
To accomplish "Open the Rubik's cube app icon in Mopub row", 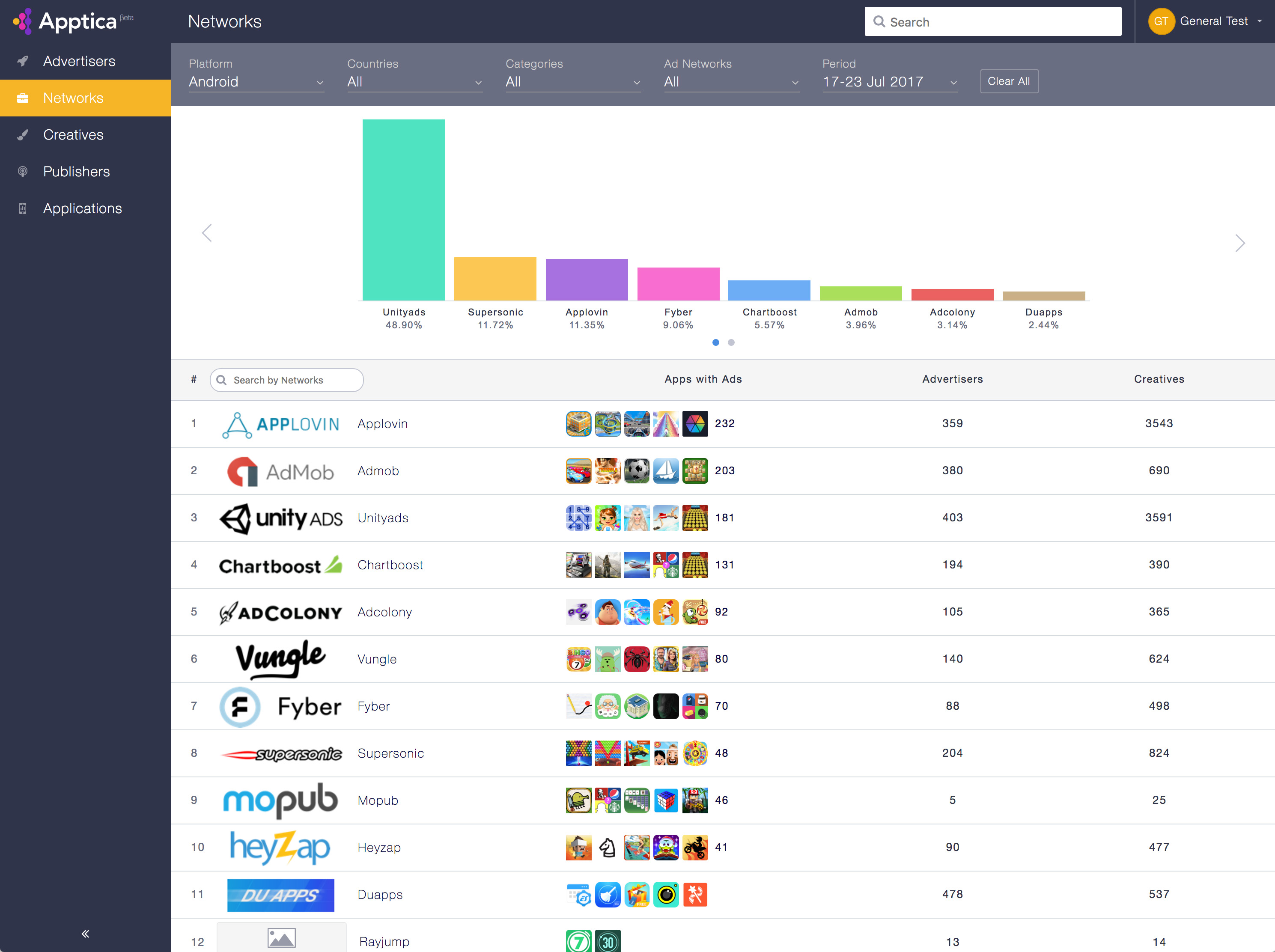I will click(x=666, y=800).
